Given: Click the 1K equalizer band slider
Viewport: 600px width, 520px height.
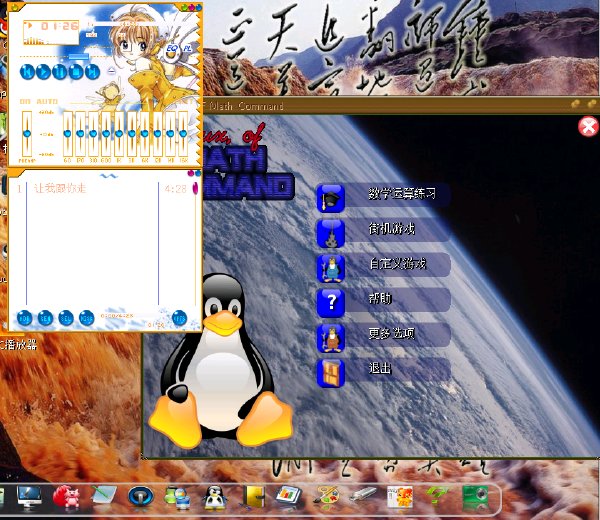Looking at the screenshot, I should (x=119, y=133).
